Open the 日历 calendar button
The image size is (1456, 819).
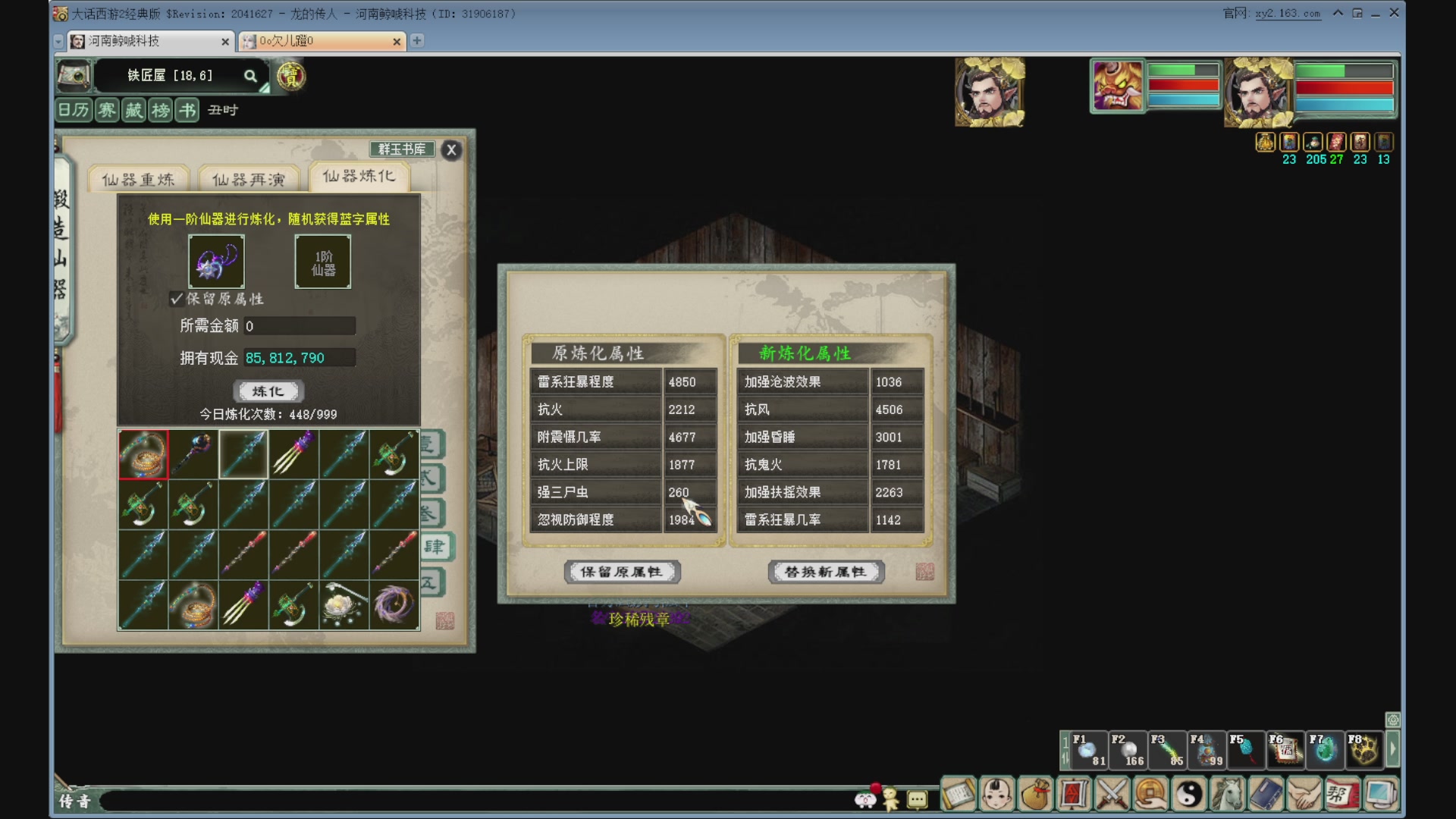pyautogui.click(x=74, y=111)
